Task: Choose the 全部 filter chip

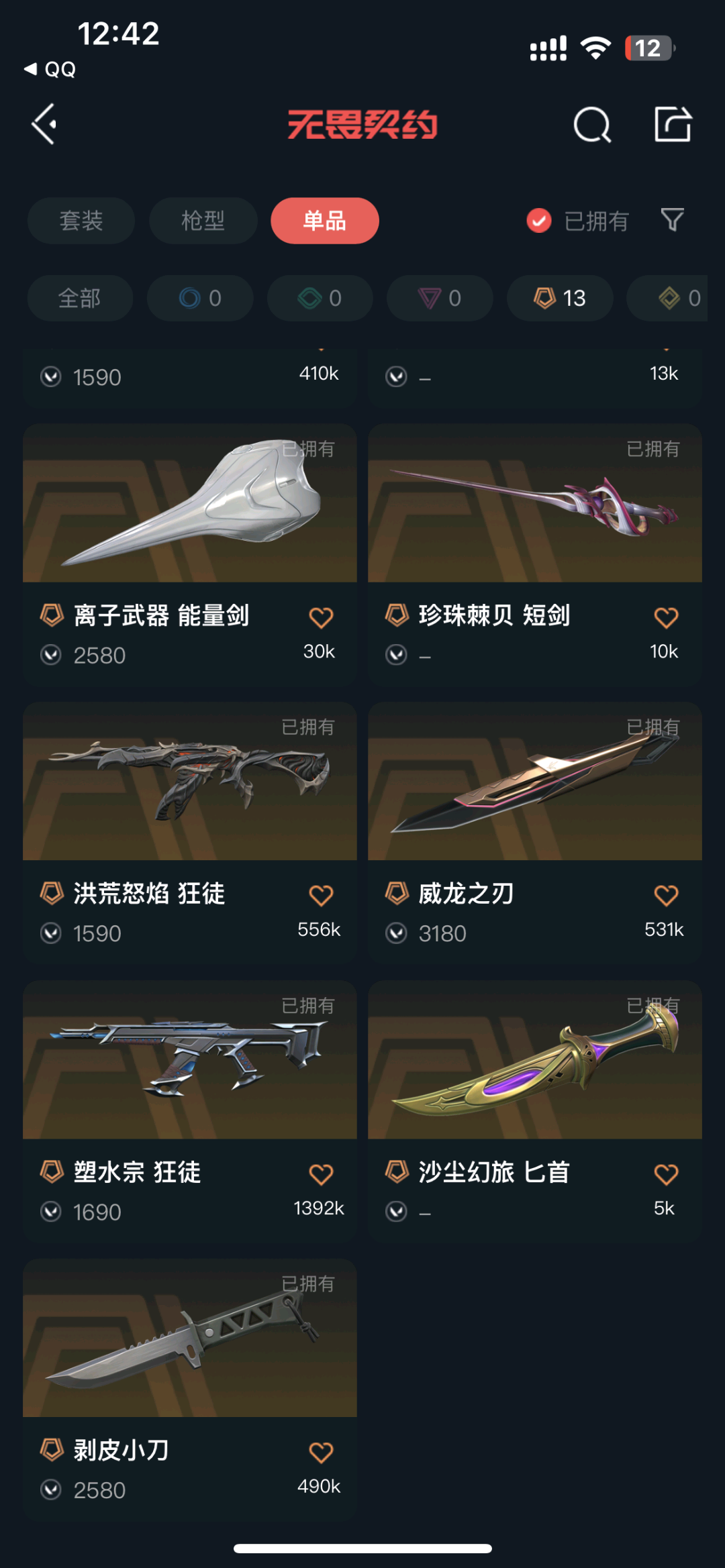Action: [80, 298]
